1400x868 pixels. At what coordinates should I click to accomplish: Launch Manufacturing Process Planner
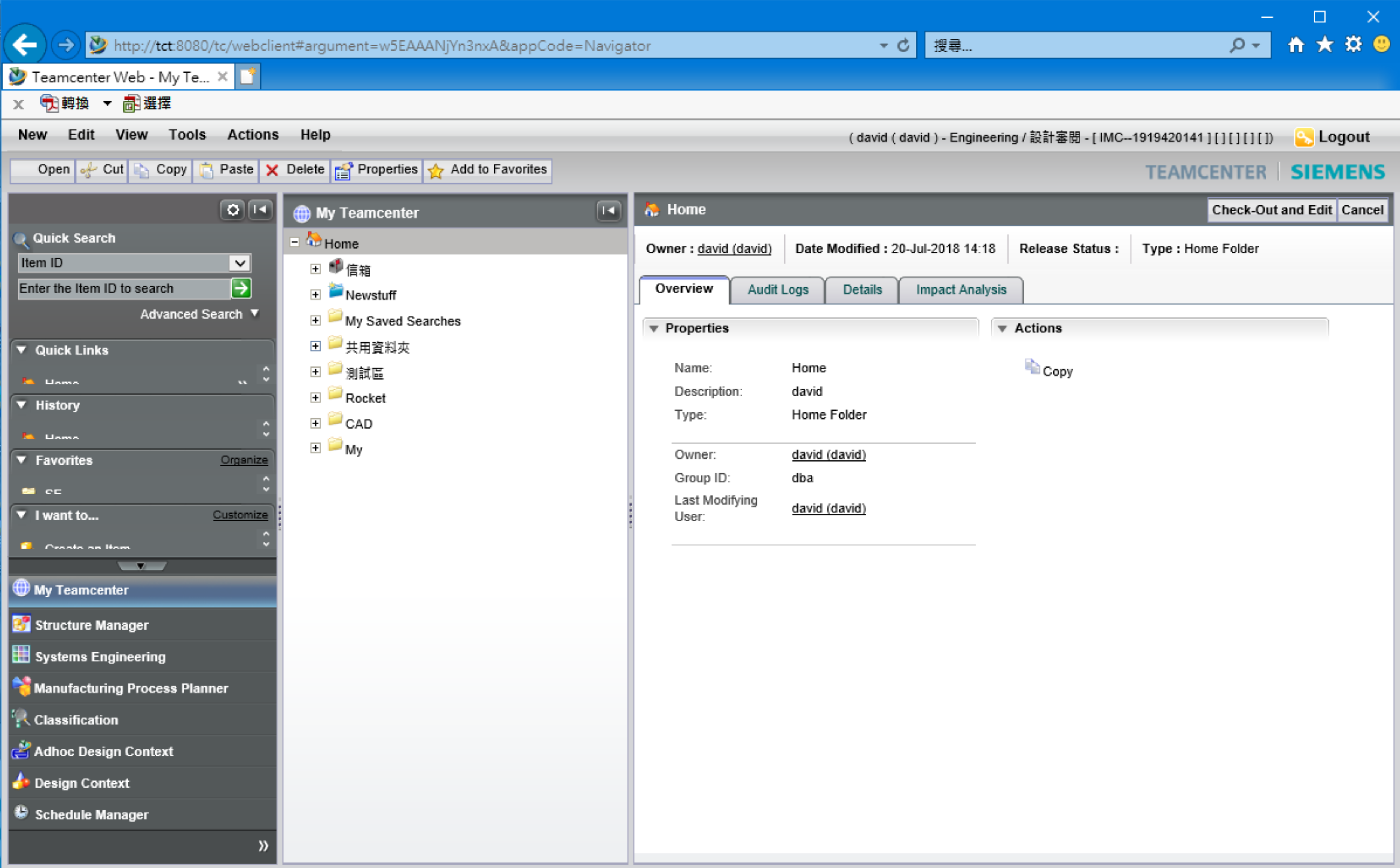[x=130, y=688]
